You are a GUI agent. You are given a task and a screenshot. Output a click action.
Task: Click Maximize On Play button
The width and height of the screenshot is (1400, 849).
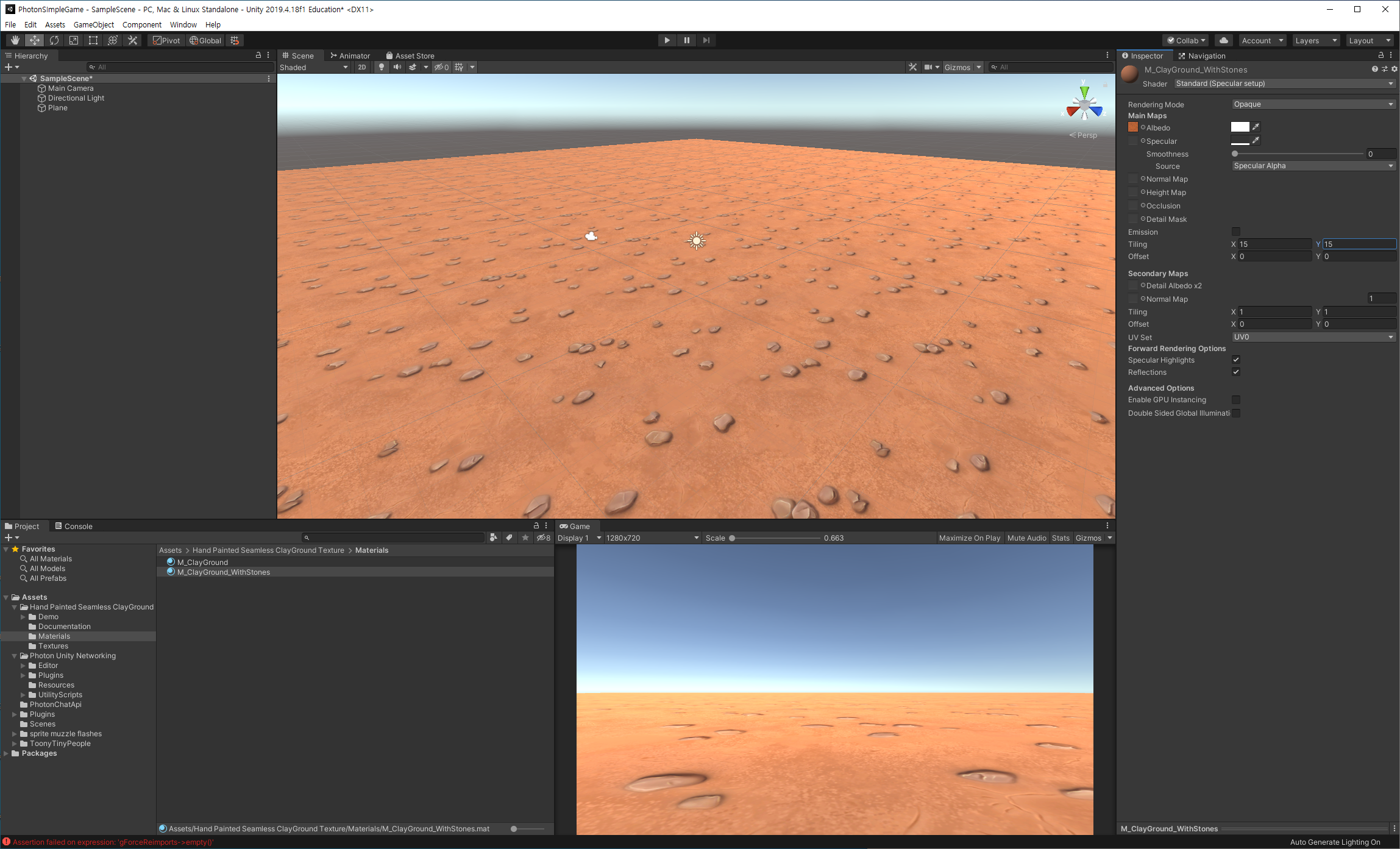pos(969,538)
